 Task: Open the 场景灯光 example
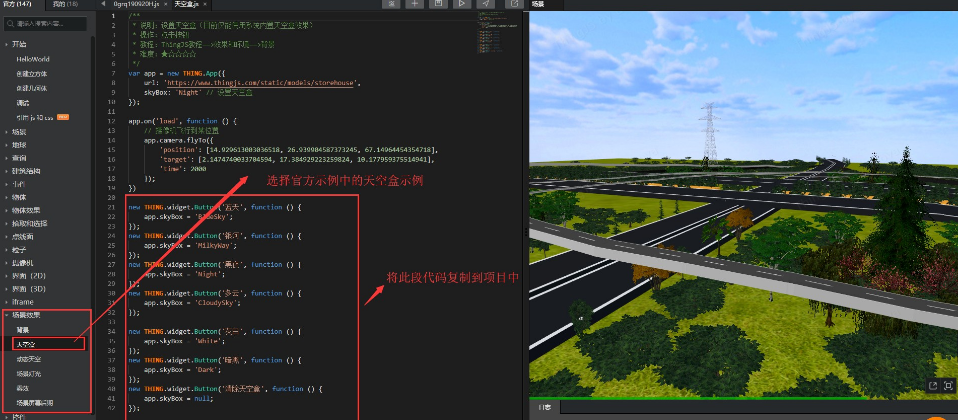coord(29,374)
